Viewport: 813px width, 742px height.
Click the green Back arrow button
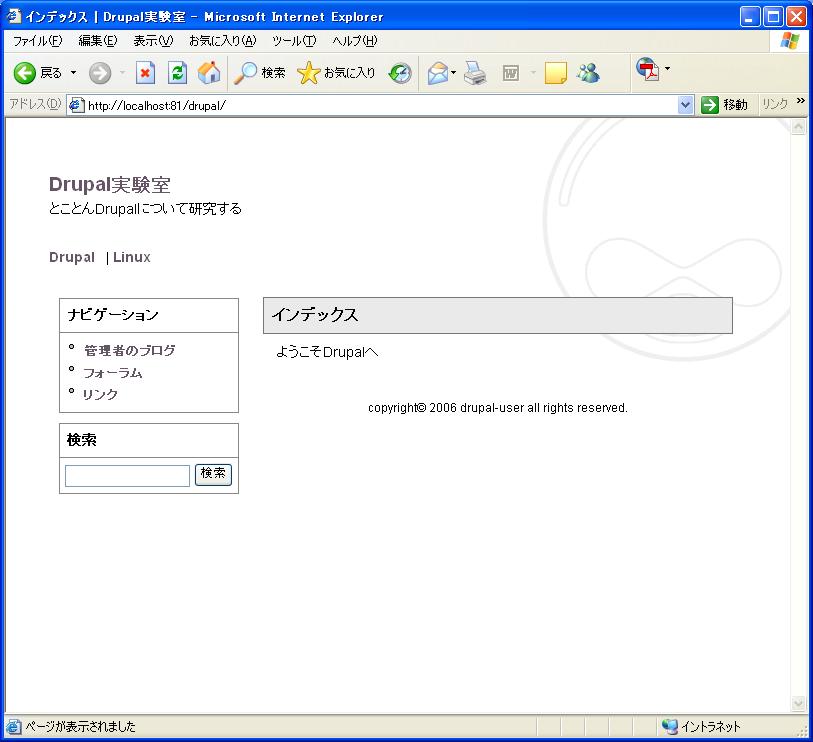tap(37, 73)
